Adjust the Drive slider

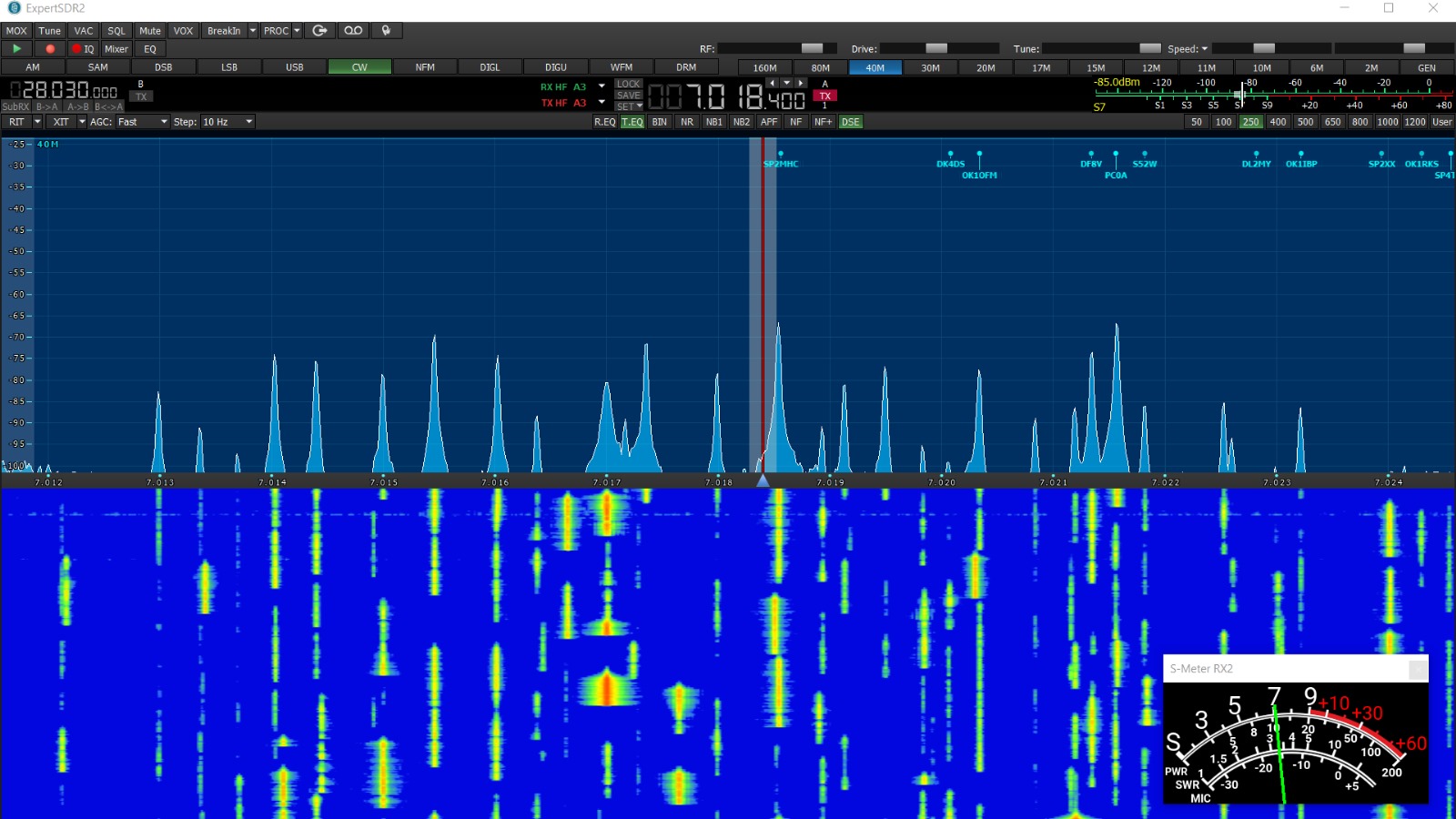tap(936, 48)
